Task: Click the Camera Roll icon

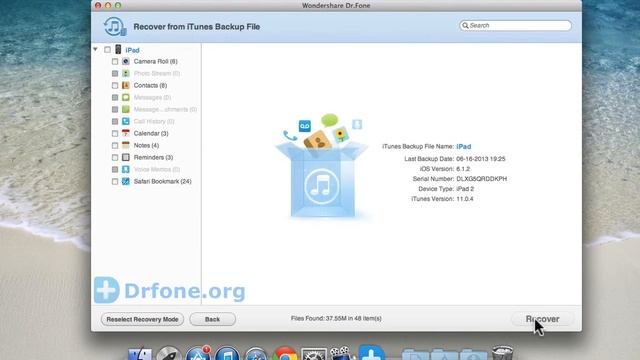Action: pos(126,61)
